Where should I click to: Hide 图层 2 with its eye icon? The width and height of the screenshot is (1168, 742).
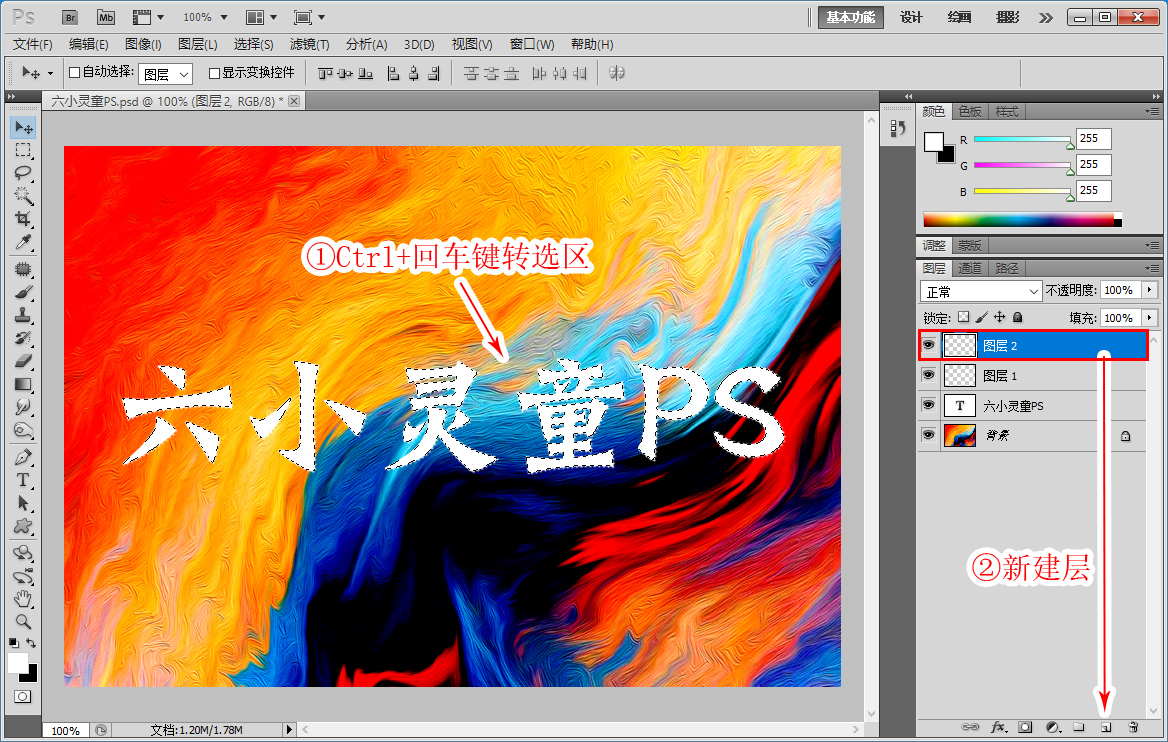coord(928,345)
